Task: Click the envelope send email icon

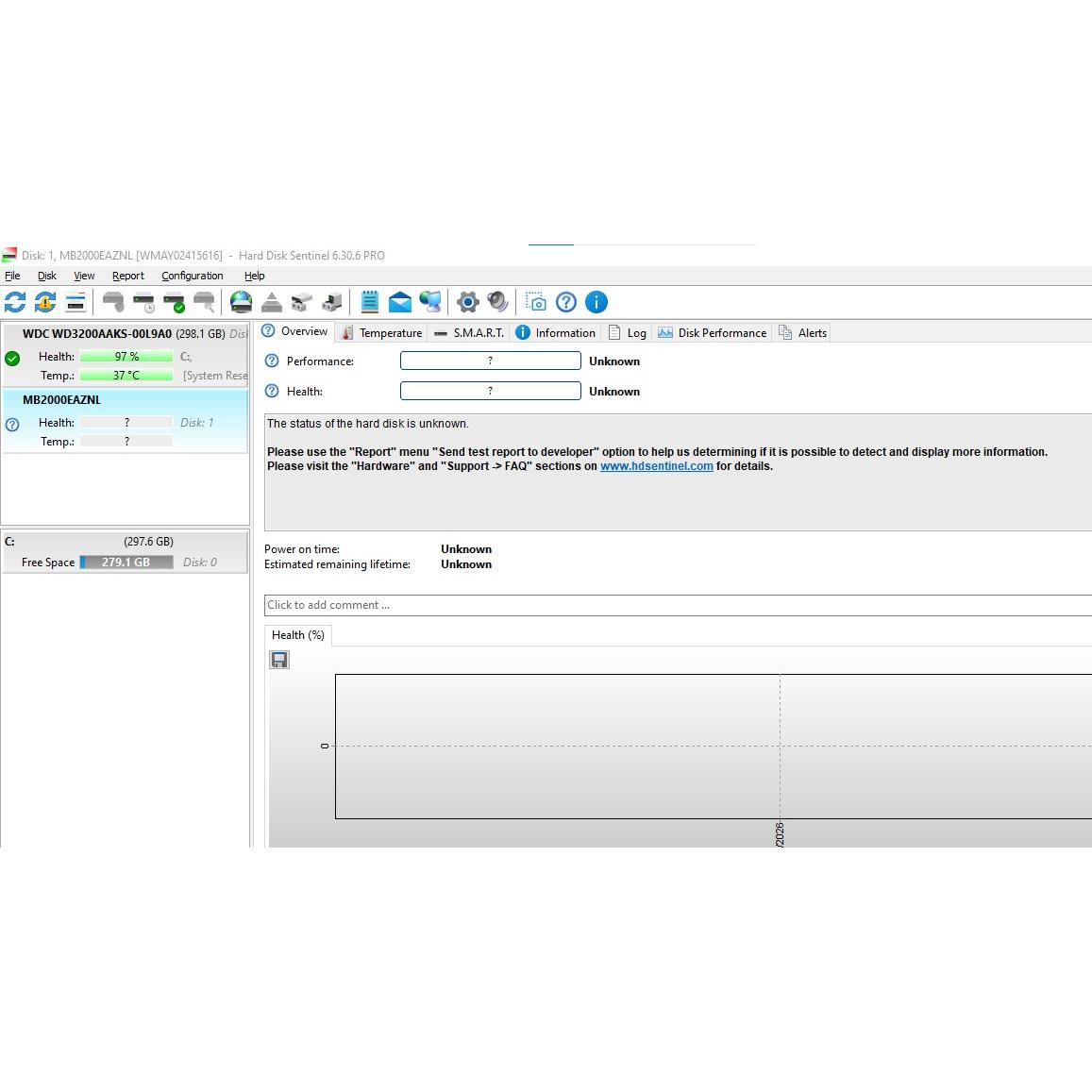Action: [400, 302]
